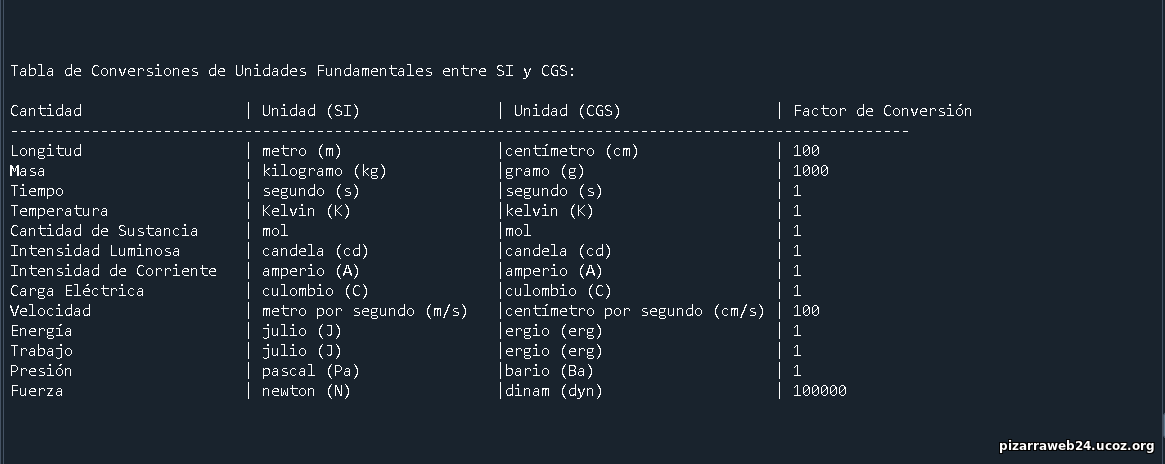Select the 100000 conversion factor value

pyautogui.click(x=820, y=391)
